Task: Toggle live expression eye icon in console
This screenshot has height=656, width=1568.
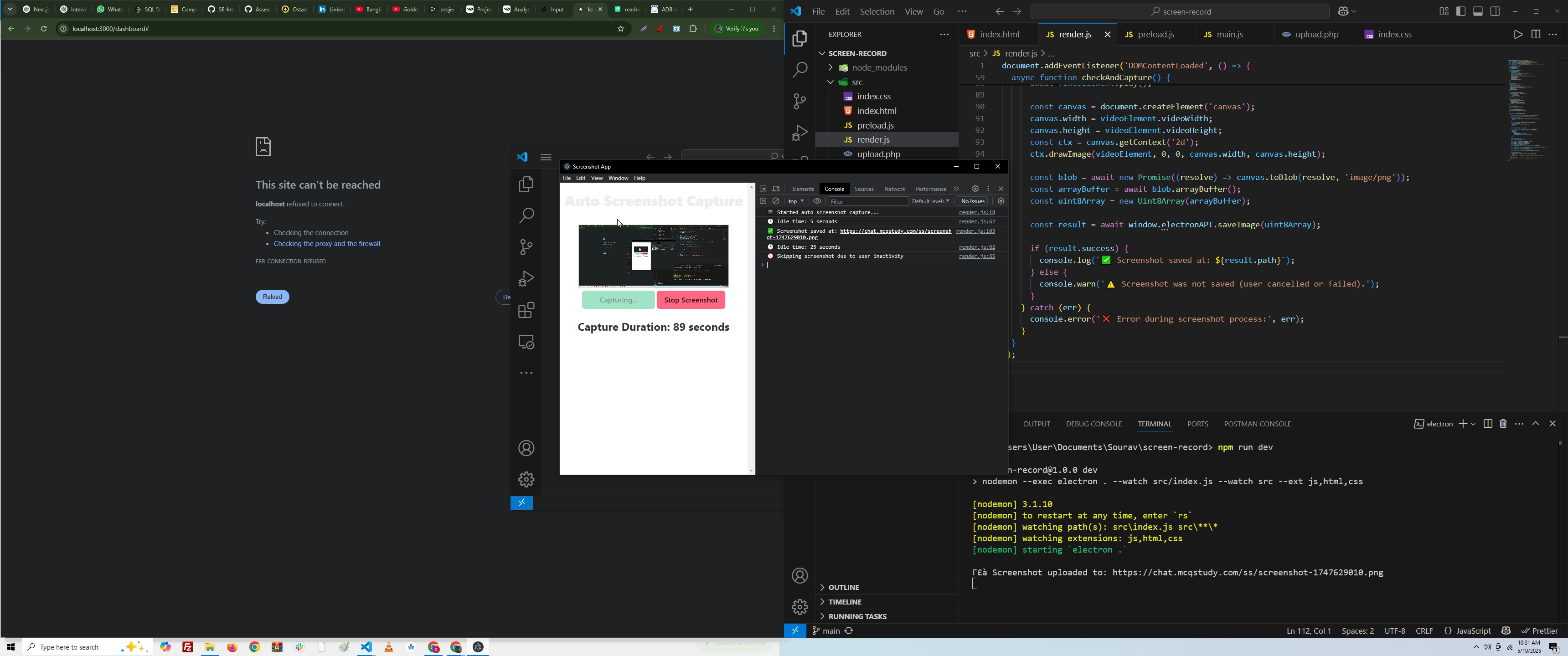Action: coord(817,201)
